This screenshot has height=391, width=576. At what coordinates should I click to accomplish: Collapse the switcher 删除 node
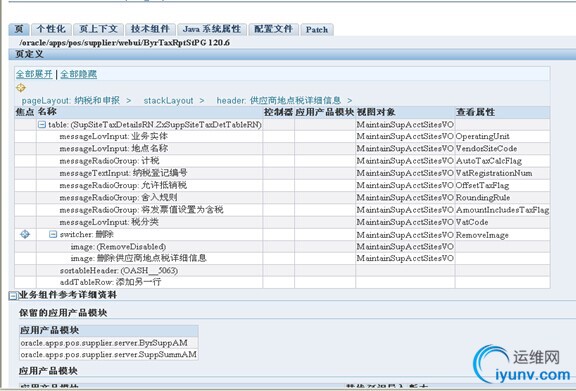click(x=53, y=234)
